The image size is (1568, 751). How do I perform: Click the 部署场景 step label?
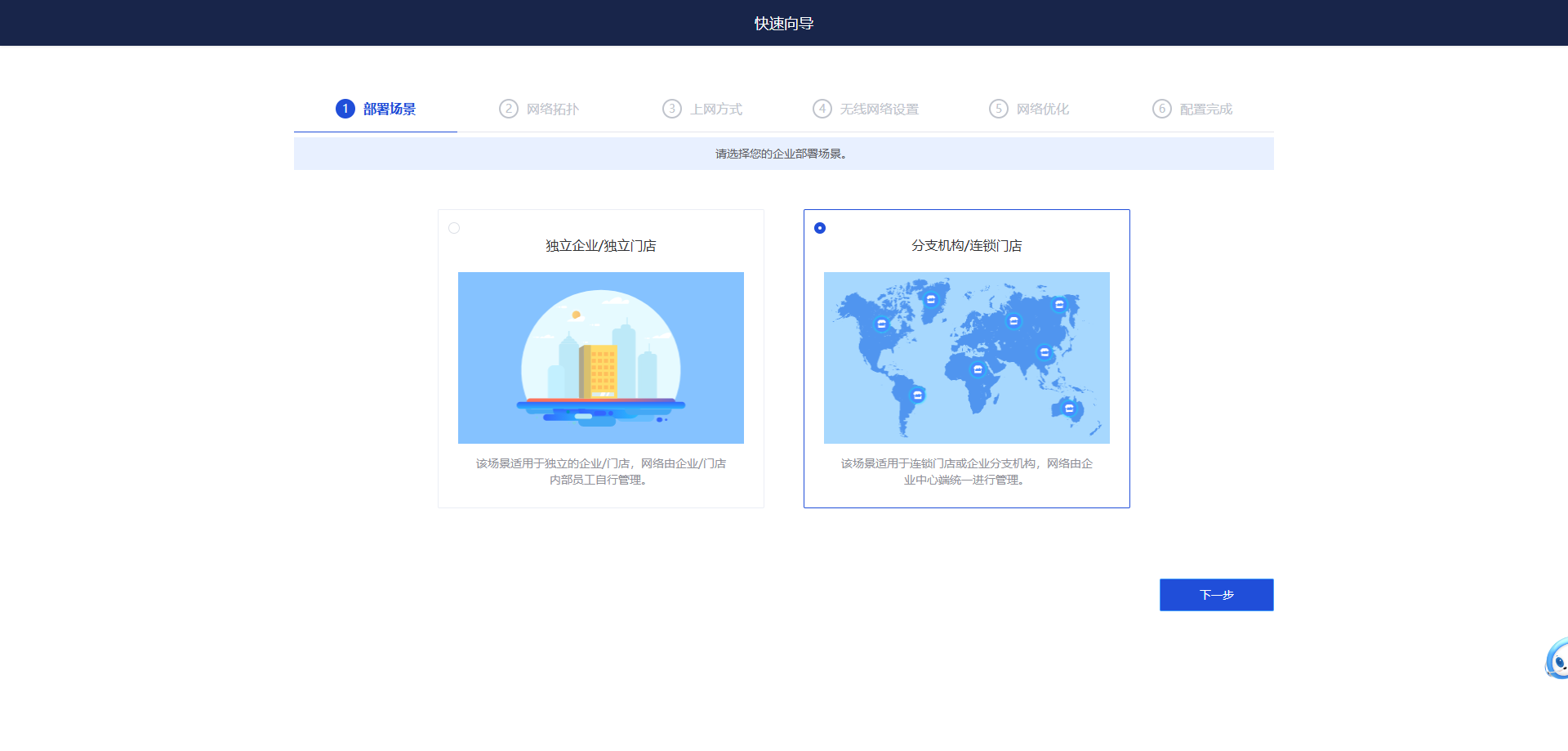tap(389, 110)
